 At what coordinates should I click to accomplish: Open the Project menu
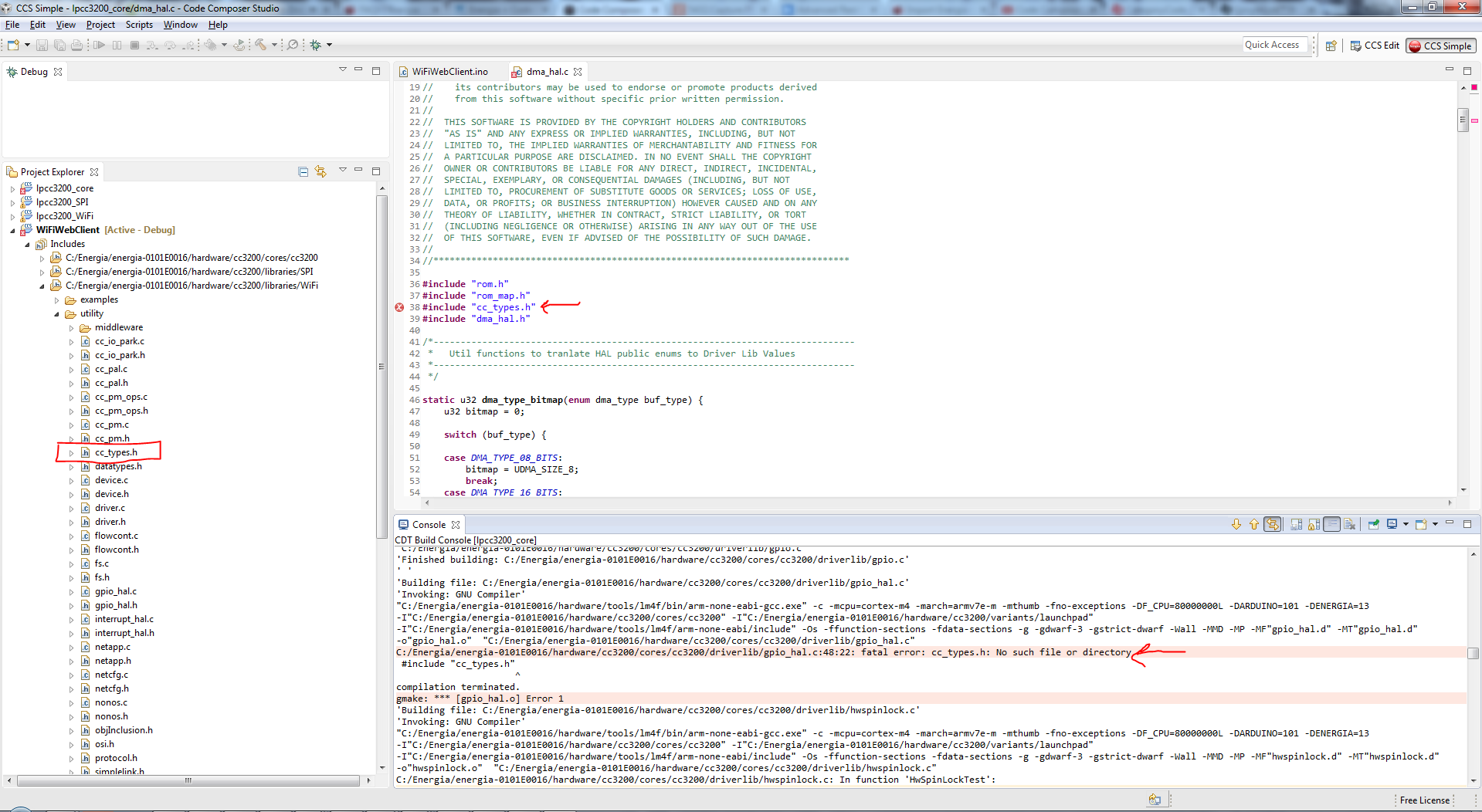coord(100,25)
